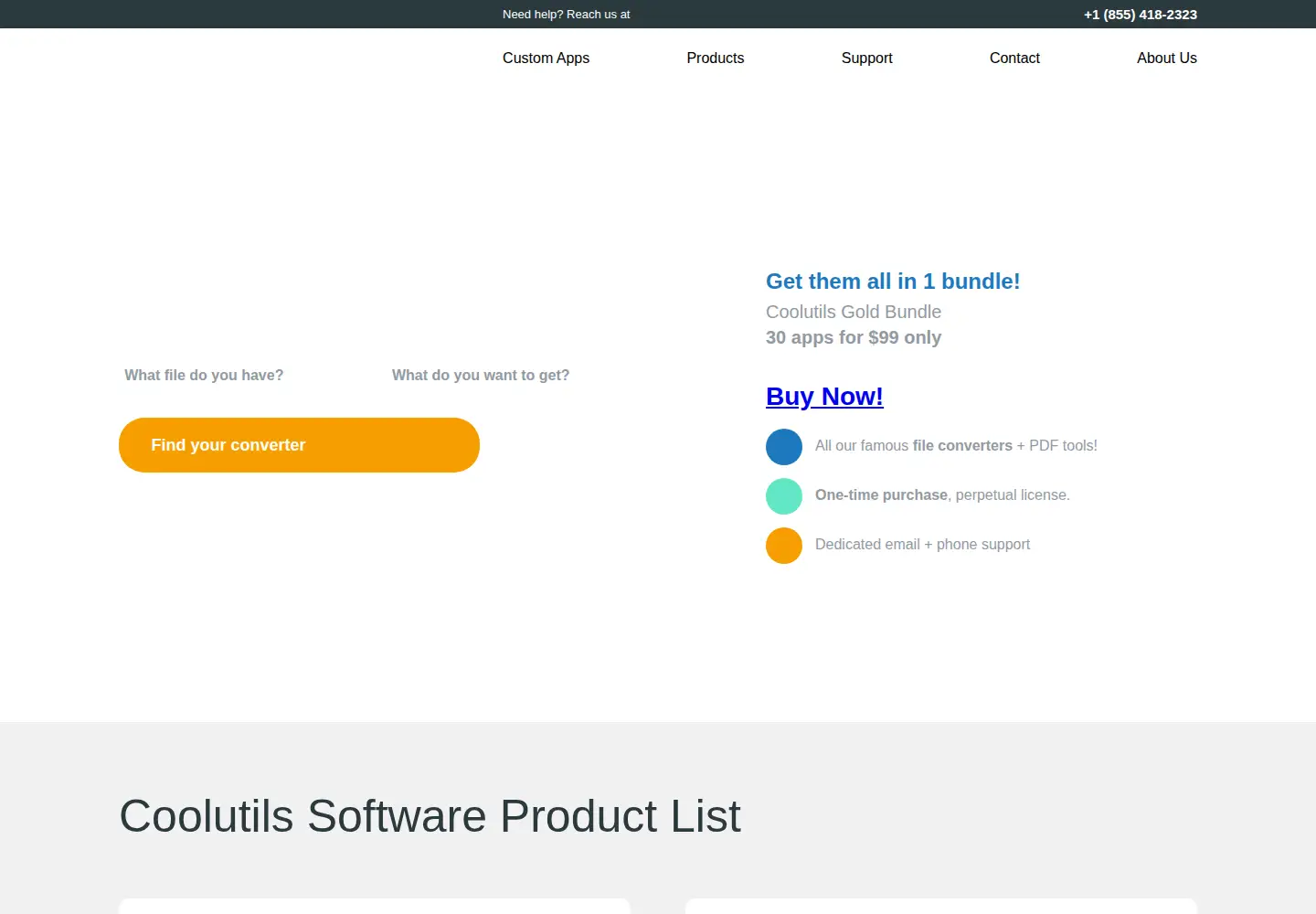Viewport: 1316px width, 914px height.
Task: Click the teal circle beside One-time purchase
Action: [x=784, y=496]
